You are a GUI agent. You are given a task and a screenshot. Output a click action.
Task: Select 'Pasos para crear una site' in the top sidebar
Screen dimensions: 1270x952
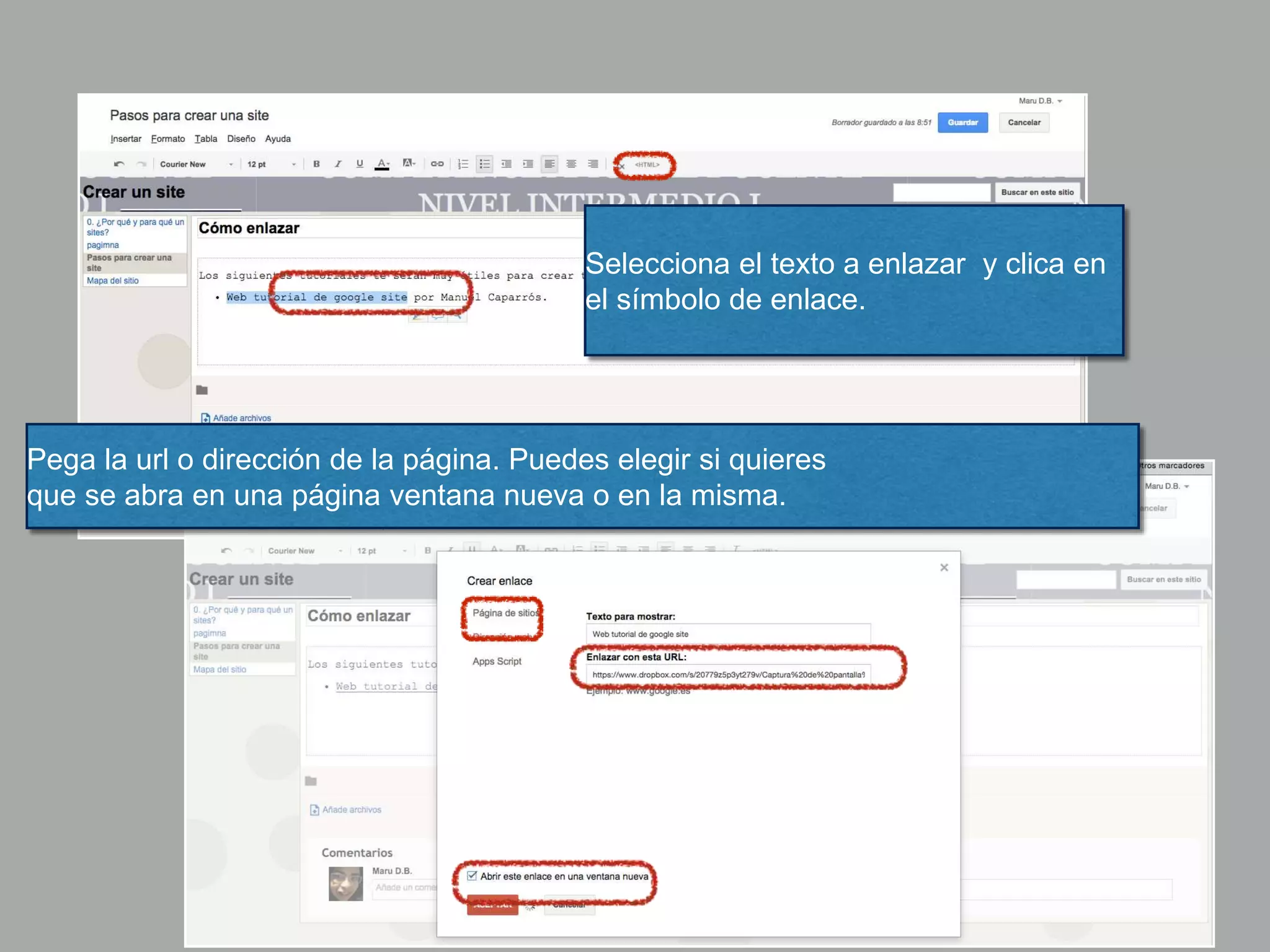tap(135, 263)
